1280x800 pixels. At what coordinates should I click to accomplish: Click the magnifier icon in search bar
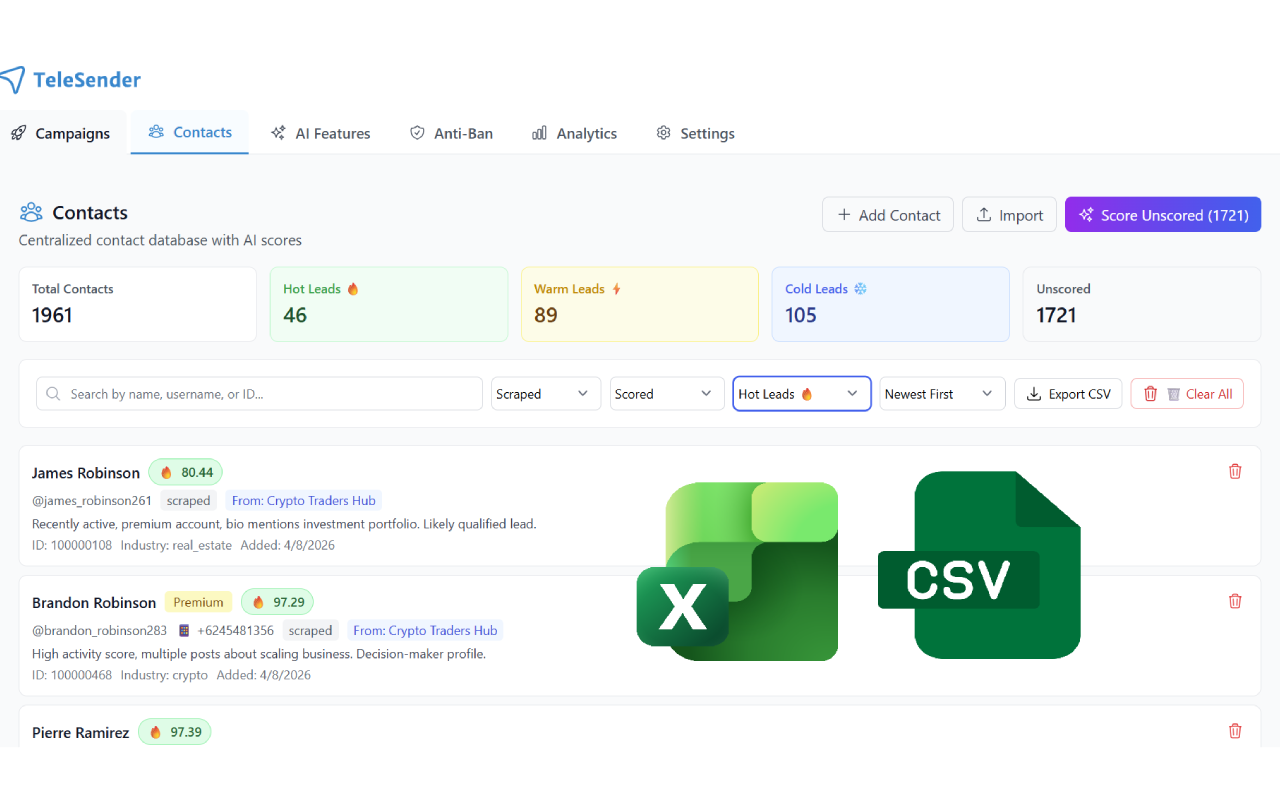pyautogui.click(x=53, y=394)
